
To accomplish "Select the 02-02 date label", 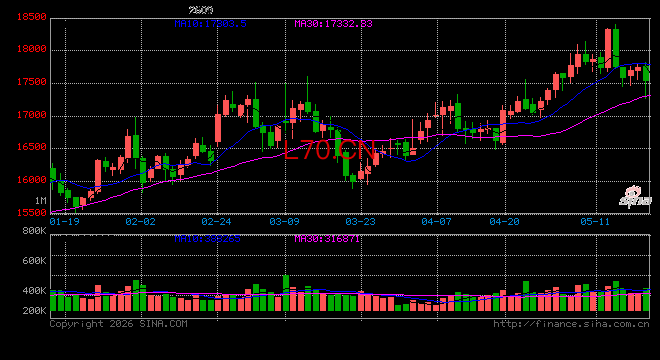I will coord(141,221).
